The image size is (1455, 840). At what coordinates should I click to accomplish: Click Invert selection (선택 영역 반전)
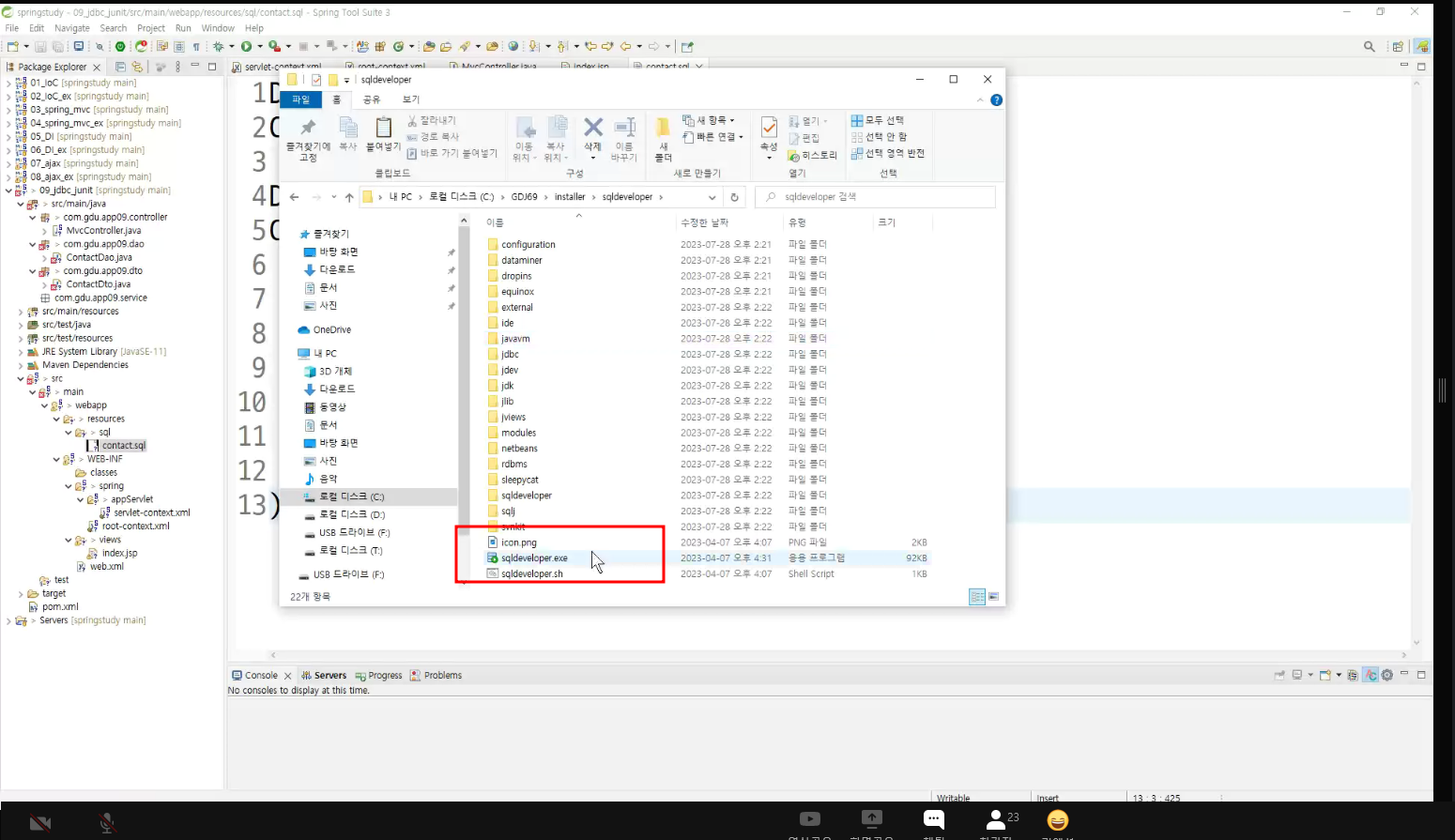point(888,153)
